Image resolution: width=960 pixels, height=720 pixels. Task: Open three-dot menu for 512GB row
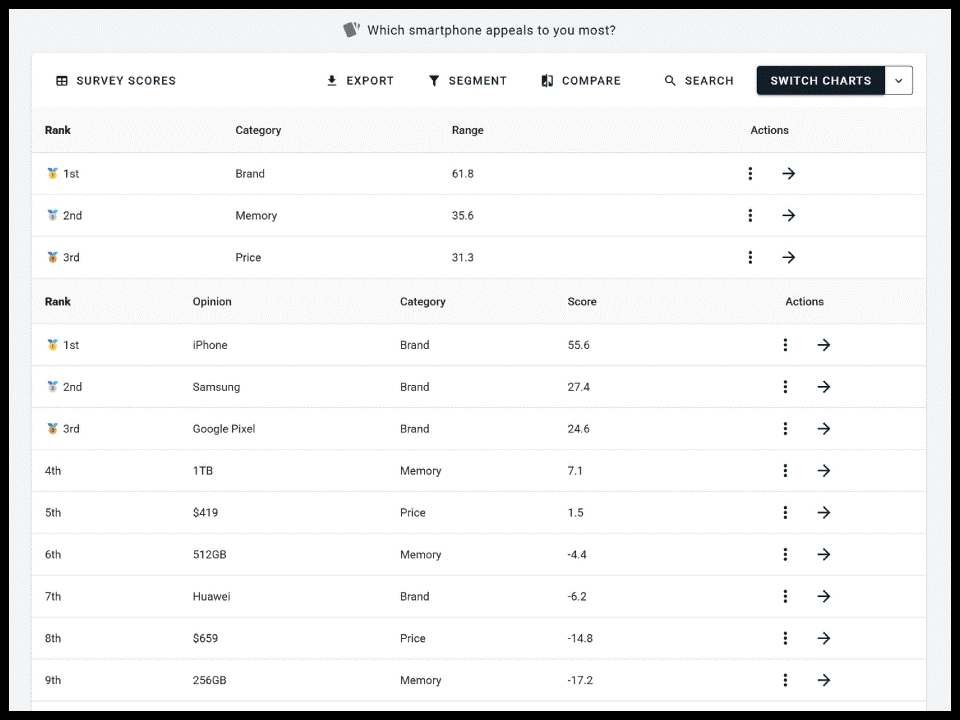pyautogui.click(x=785, y=554)
